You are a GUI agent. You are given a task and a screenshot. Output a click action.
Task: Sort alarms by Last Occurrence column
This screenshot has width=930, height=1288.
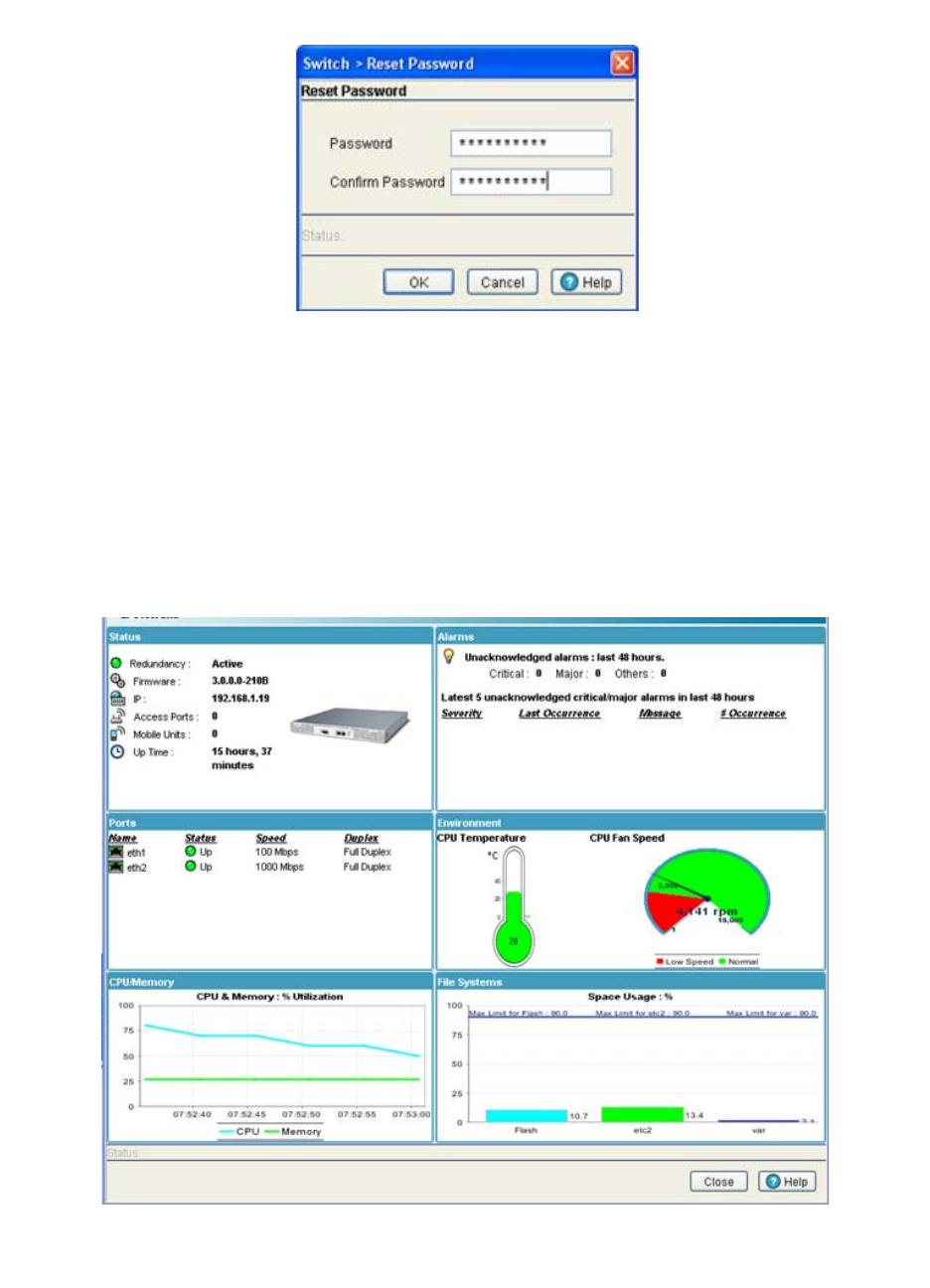[x=559, y=714]
